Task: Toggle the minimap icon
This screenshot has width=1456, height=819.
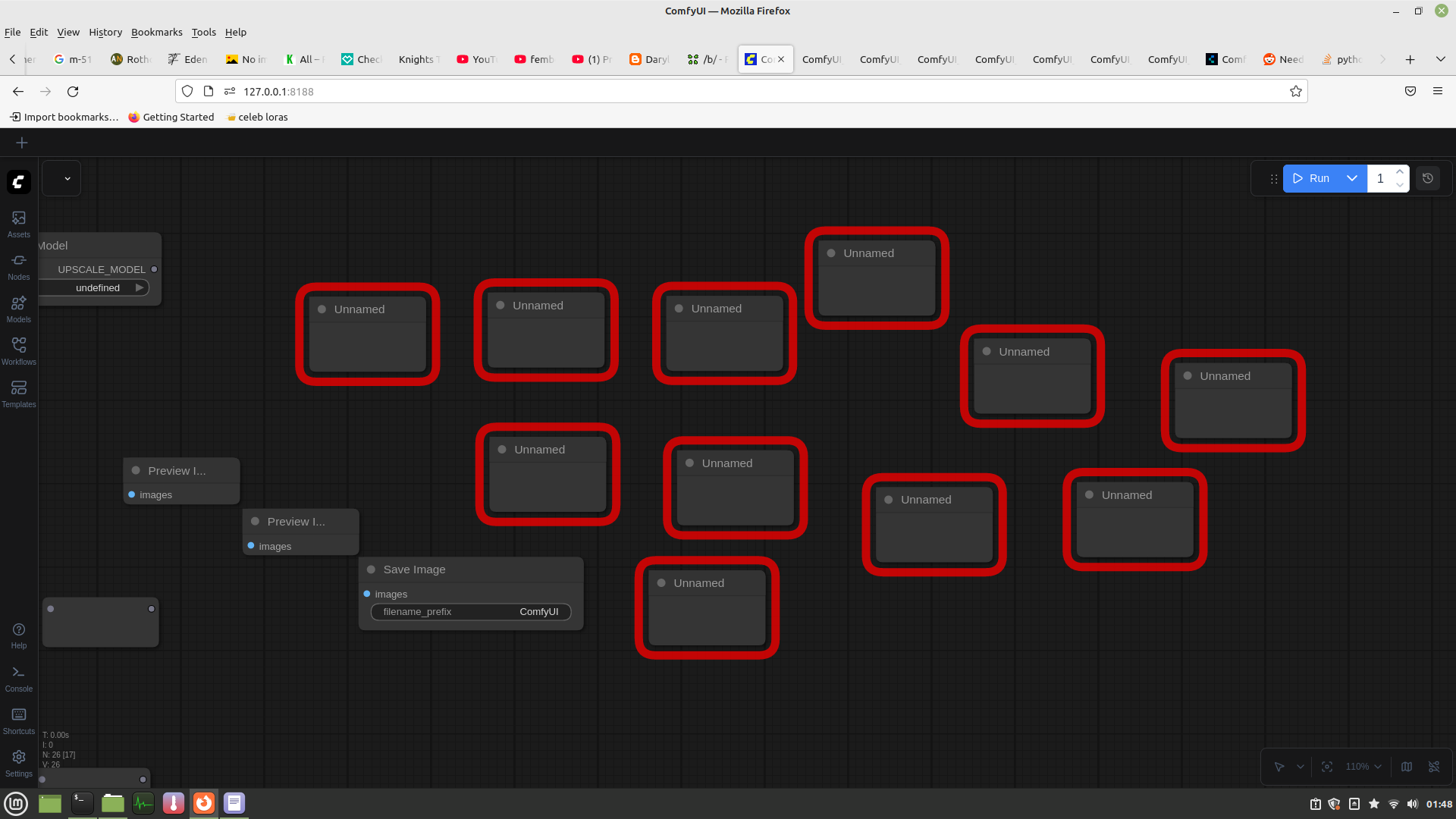Action: pyautogui.click(x=1407, y=767)
